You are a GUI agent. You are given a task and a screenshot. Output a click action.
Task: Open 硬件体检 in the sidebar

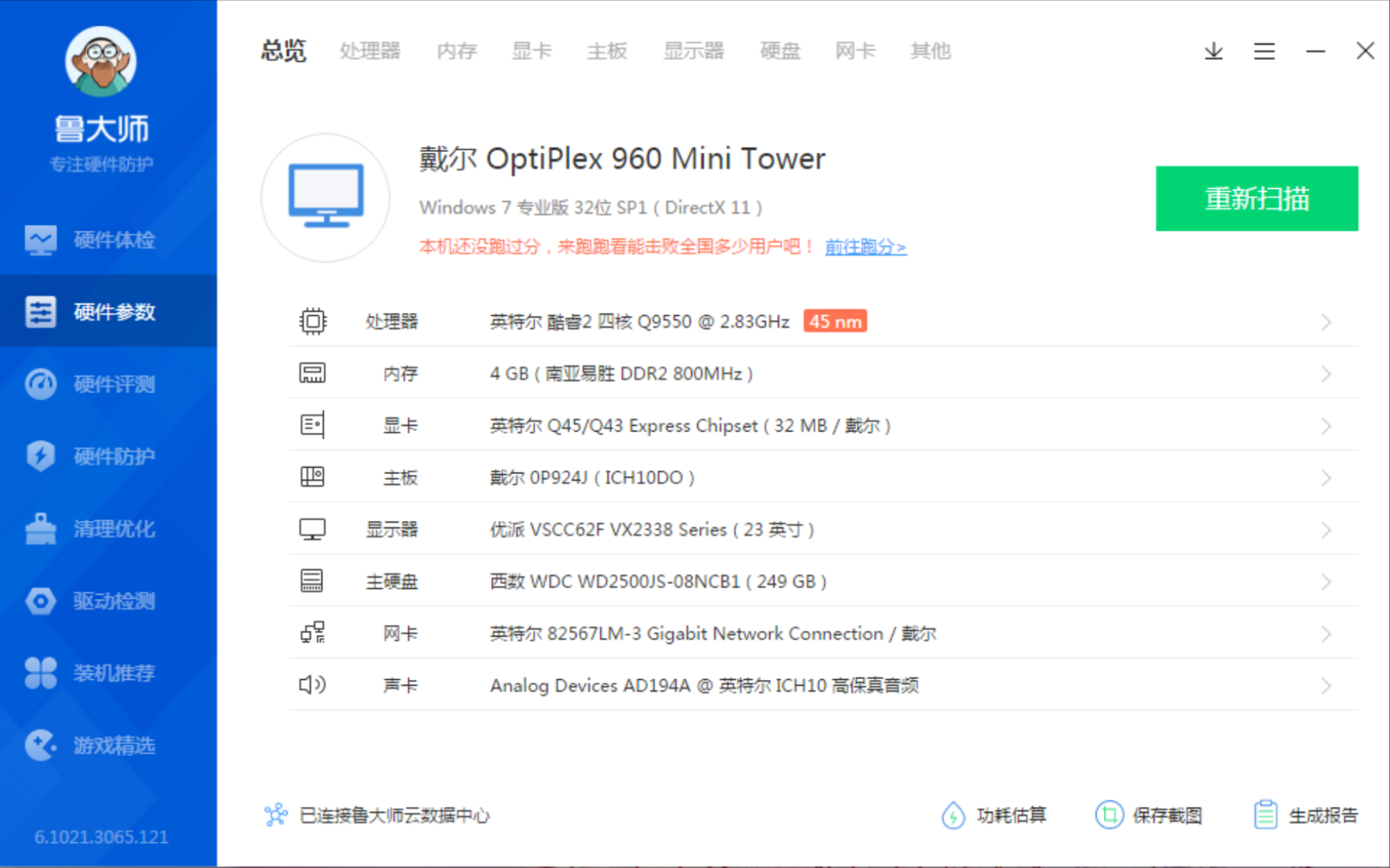tap(108, 240)
